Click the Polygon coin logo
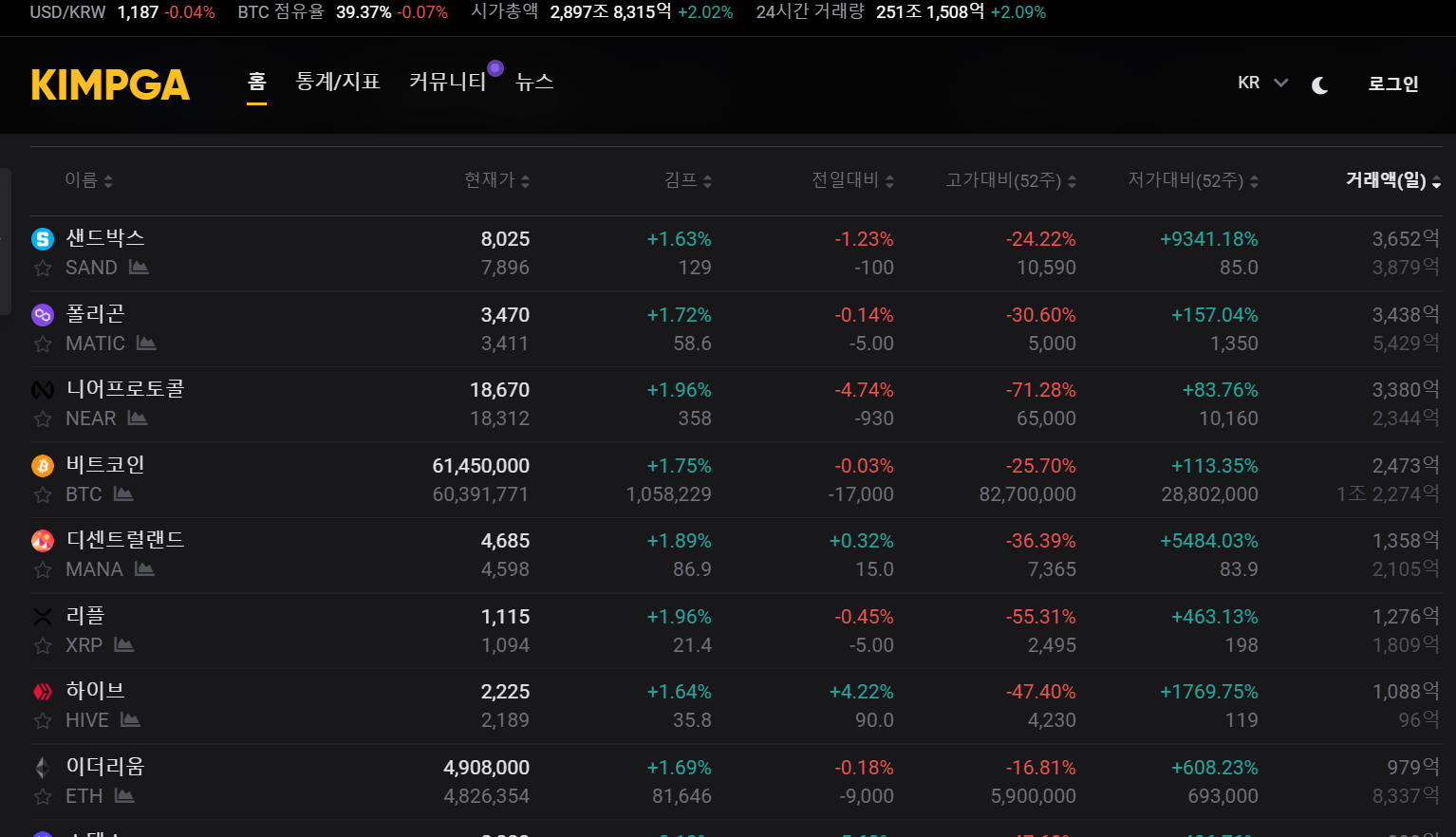Screen dimensions: 1456x837 43,315
